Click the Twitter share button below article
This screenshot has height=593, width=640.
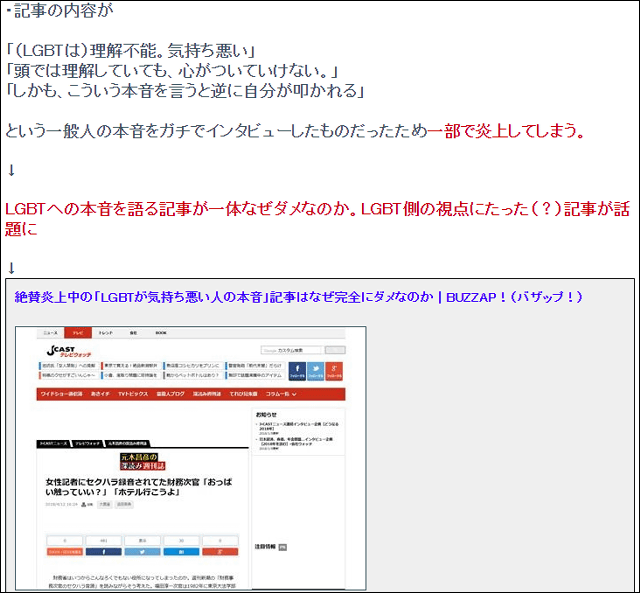point(141,551)
